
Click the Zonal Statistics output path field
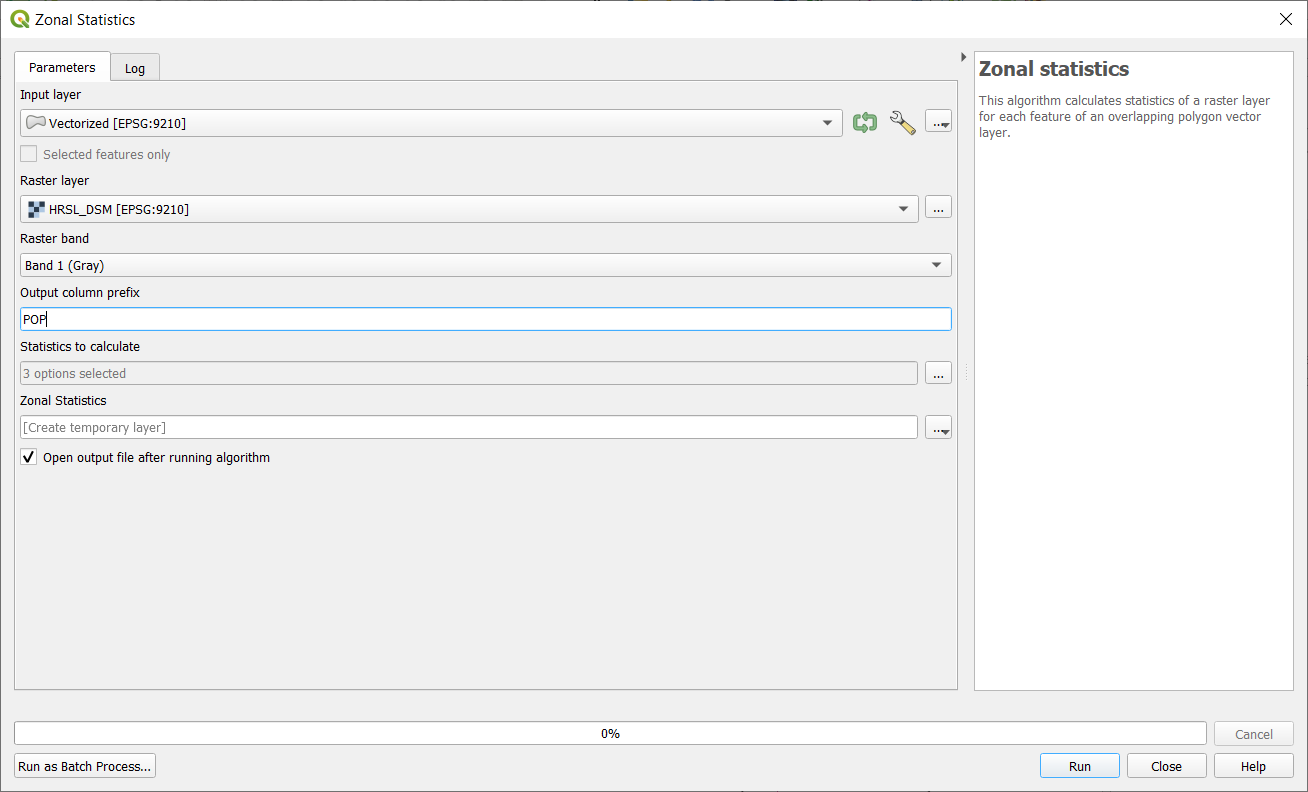point(469,427)
